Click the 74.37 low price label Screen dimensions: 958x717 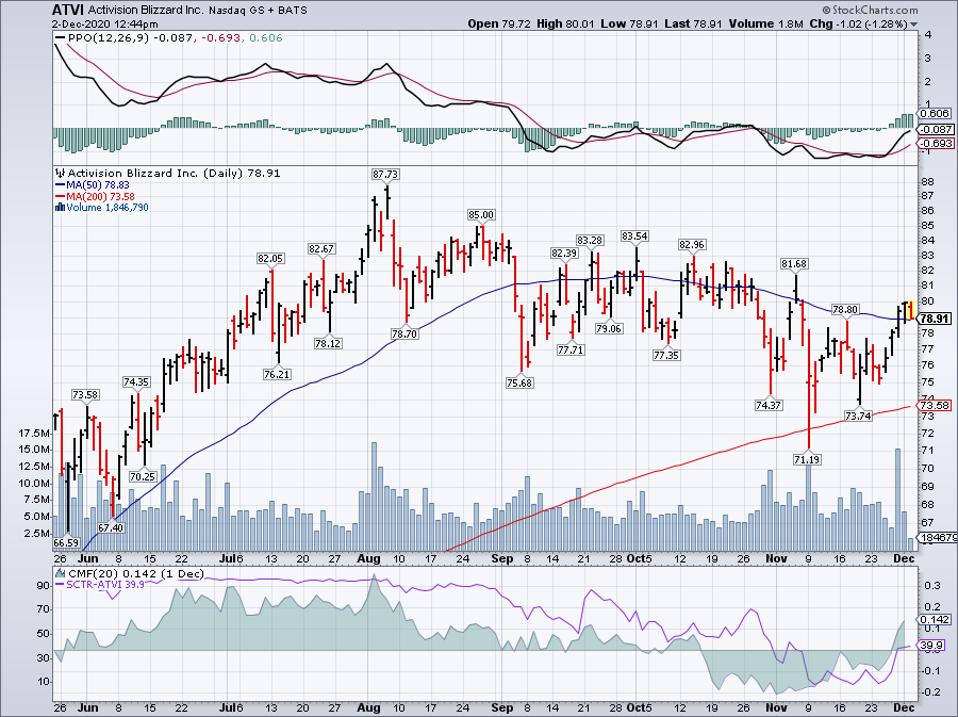click(769, 405)
